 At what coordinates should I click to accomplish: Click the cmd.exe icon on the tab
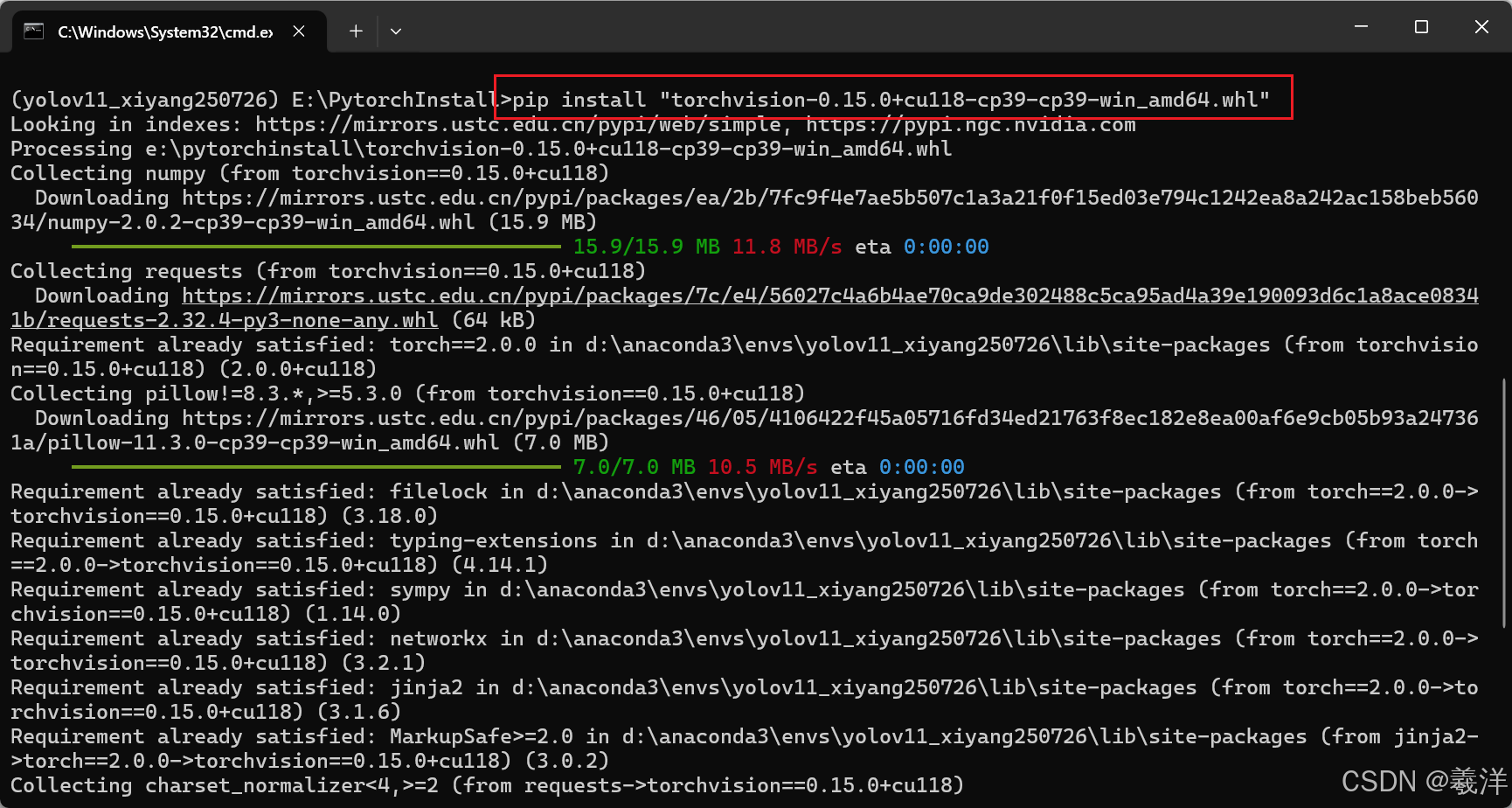tap(33, 31)
